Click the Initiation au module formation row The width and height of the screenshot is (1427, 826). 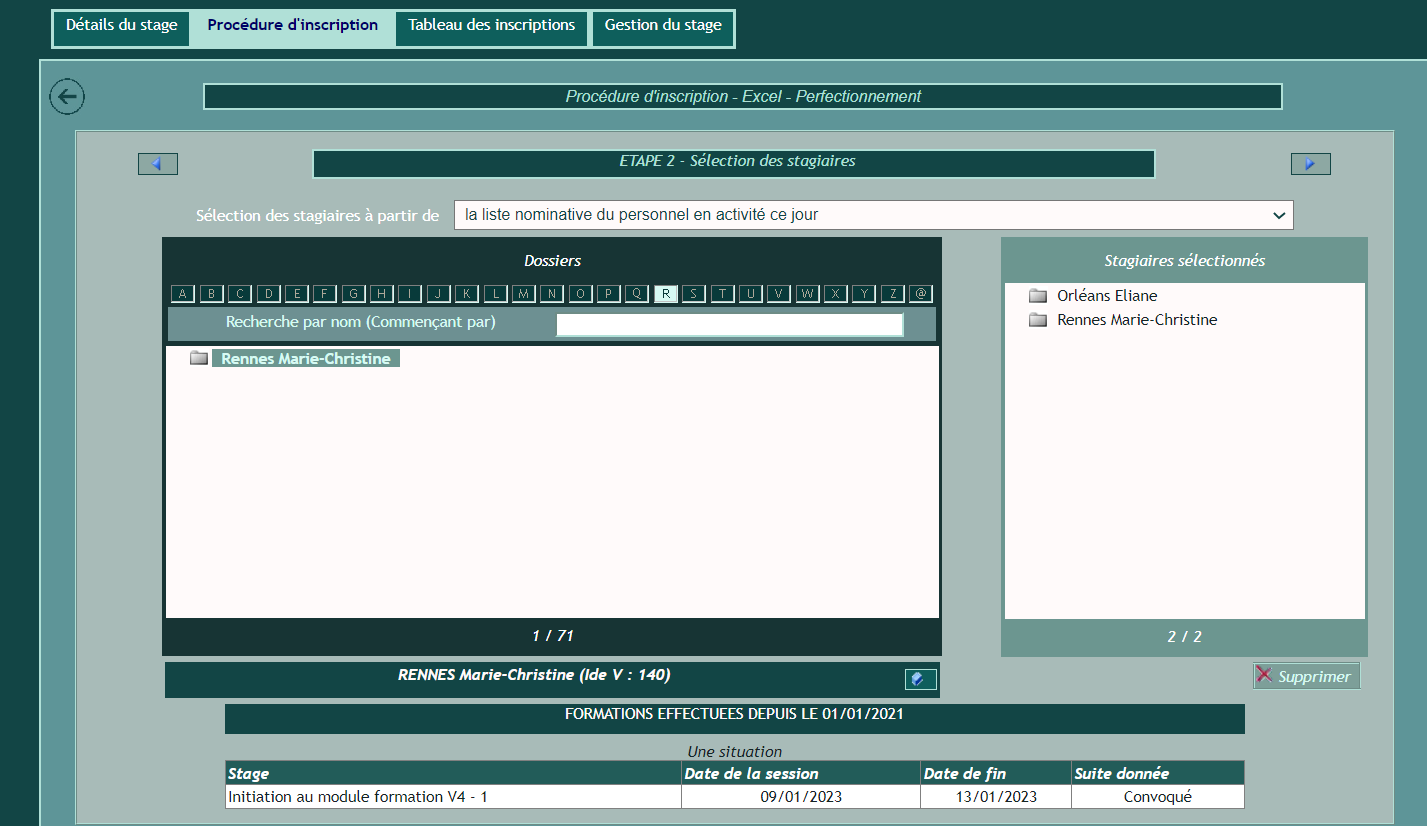[x=453, y=797]
